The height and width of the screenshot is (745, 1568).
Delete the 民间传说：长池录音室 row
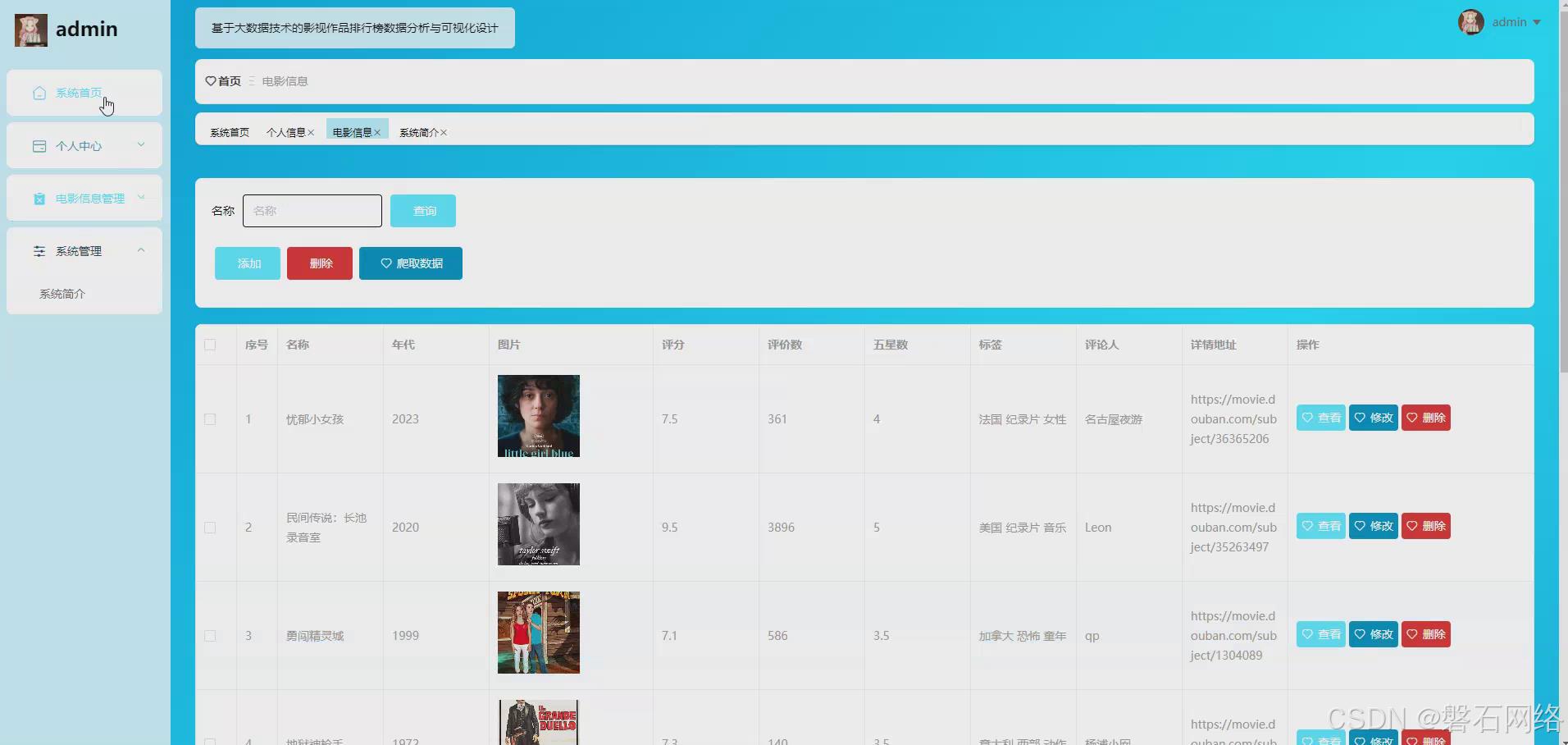(1426, 526)
